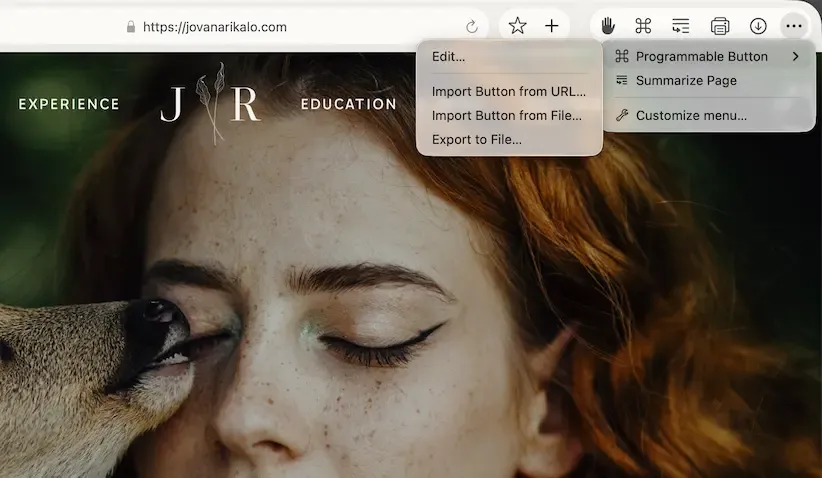Click the reload page icon
Image resolution: width=822 pixels, height=478 pixels.
pos(472,27)
